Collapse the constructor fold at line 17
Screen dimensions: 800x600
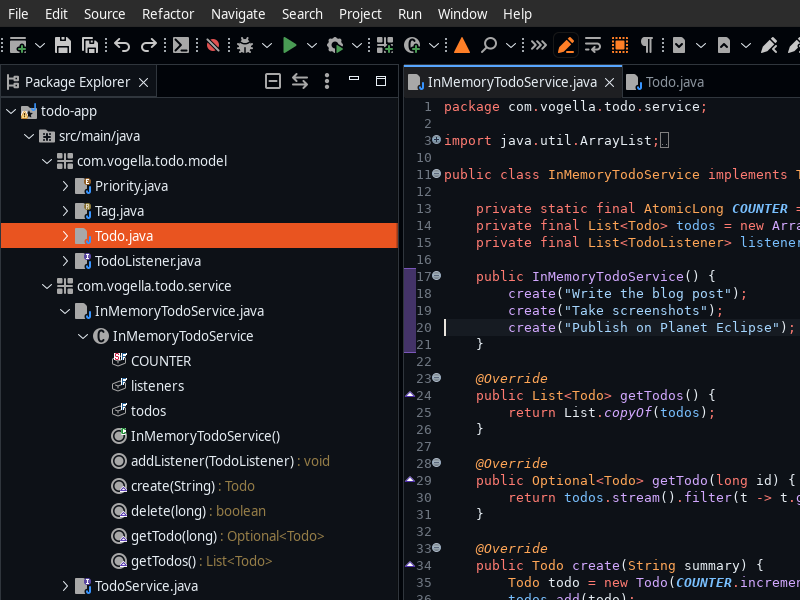pos(436,276)
